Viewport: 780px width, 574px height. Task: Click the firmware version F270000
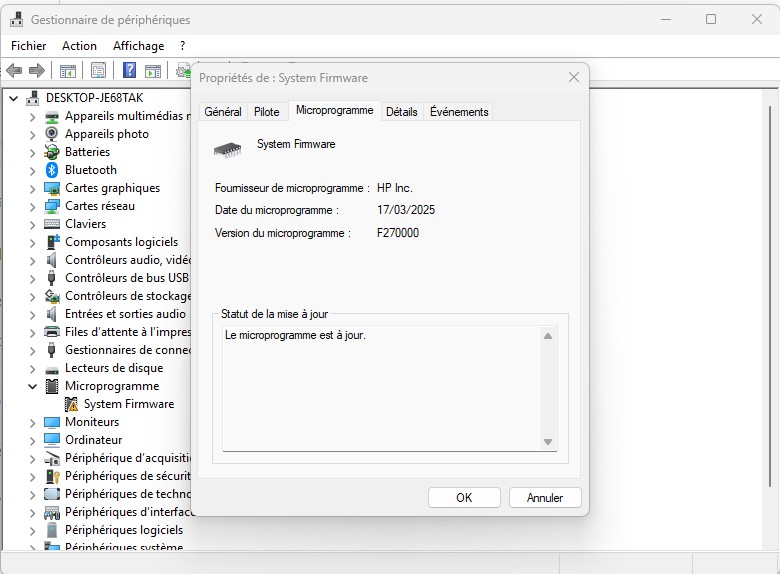[x=398, y=233]
